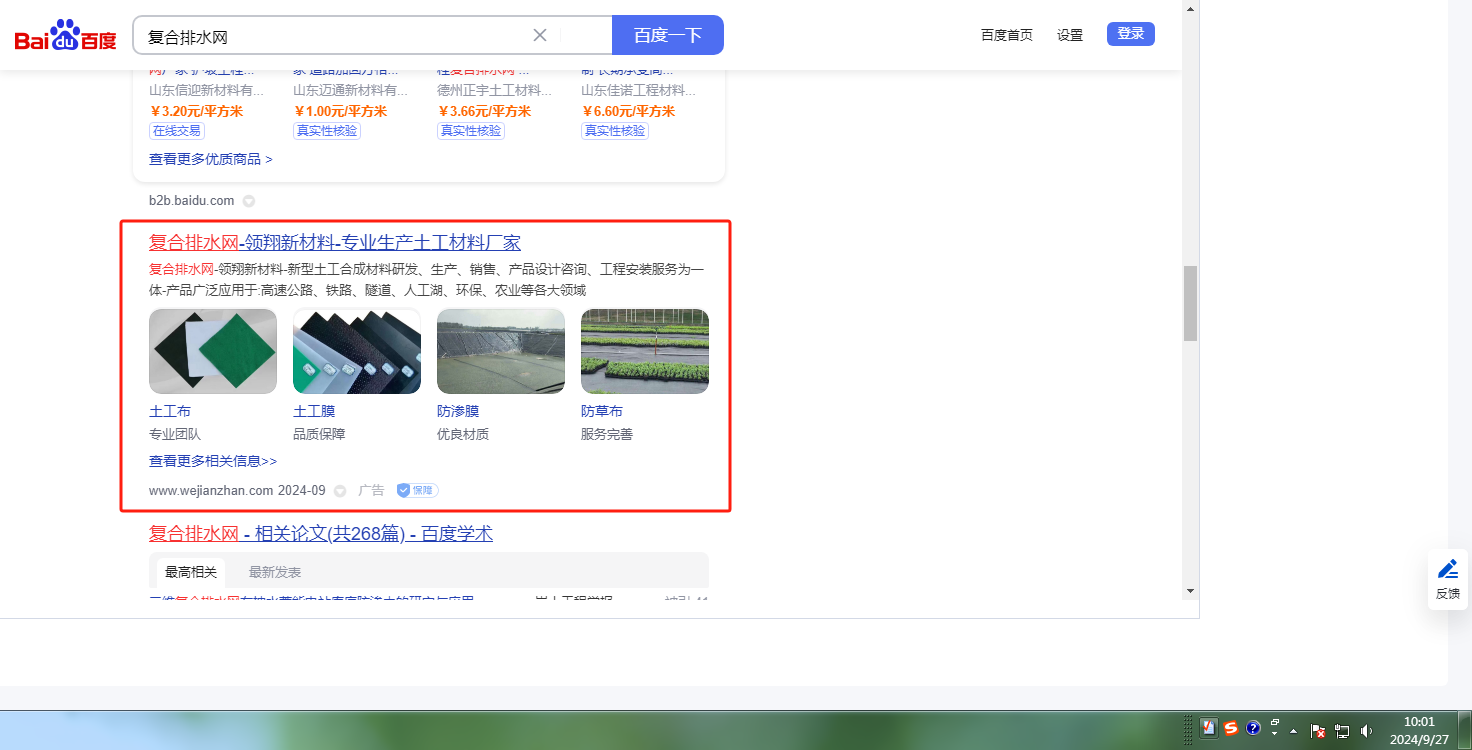Click the 在线交易 tag
Image resolution: width=1472 pixels, height=750 pixels.
point(177,131)
